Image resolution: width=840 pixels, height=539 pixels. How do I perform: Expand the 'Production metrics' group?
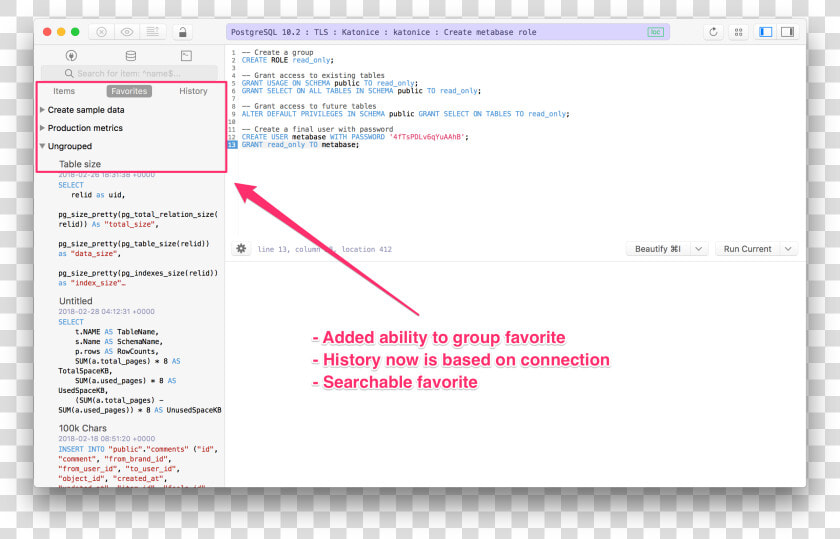[42, 128]
